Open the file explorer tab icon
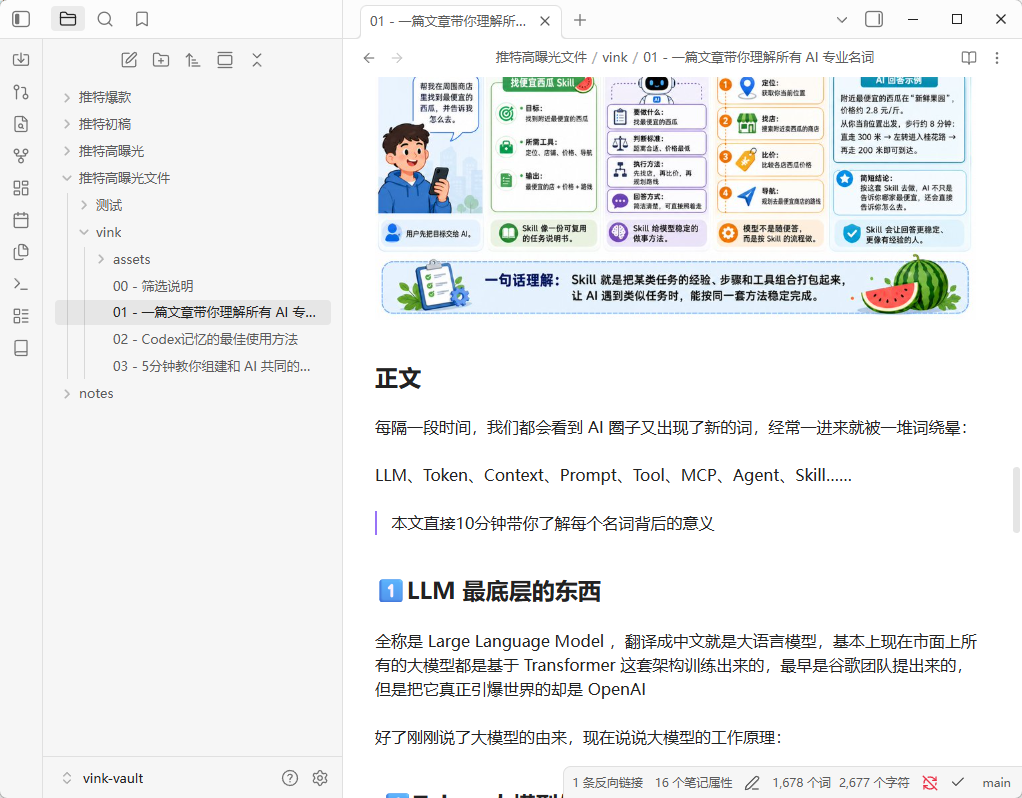Screen dimensions: 1022x798 pyautogui.click(x=68, y=20)
